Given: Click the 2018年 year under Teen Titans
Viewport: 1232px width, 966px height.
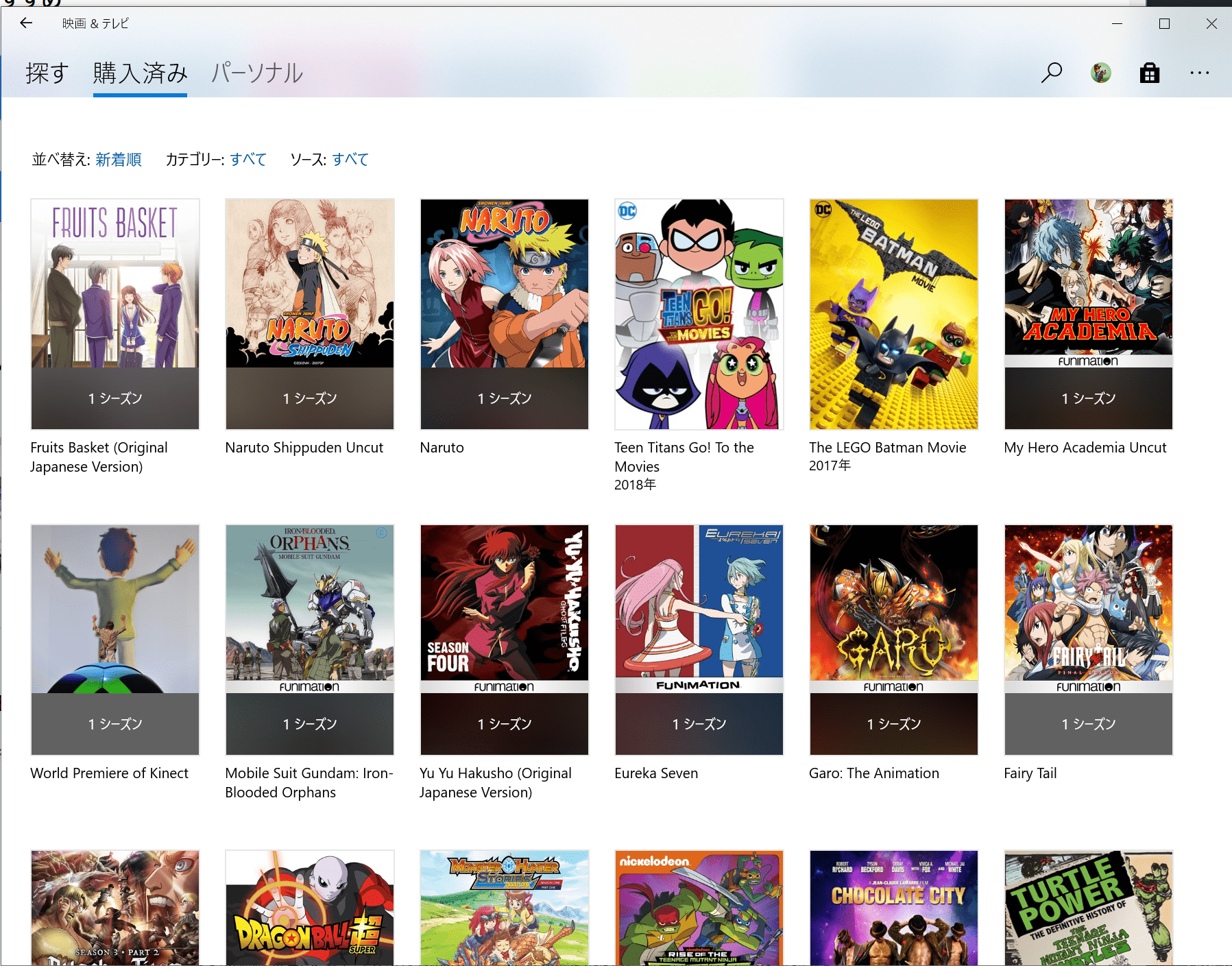Looking at the screenshot, I should coord(636,485).
